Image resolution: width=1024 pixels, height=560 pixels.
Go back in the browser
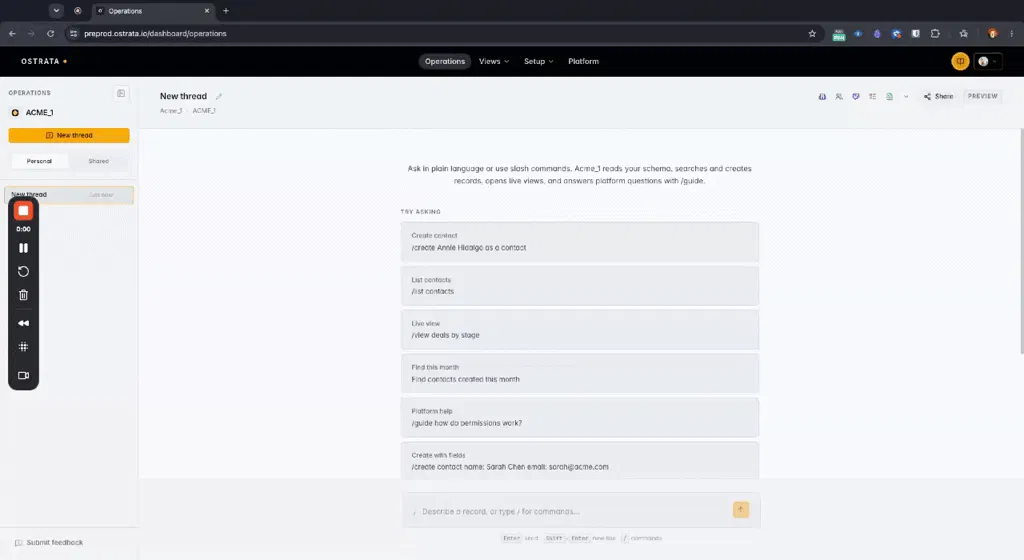click(x=12, y=33)
